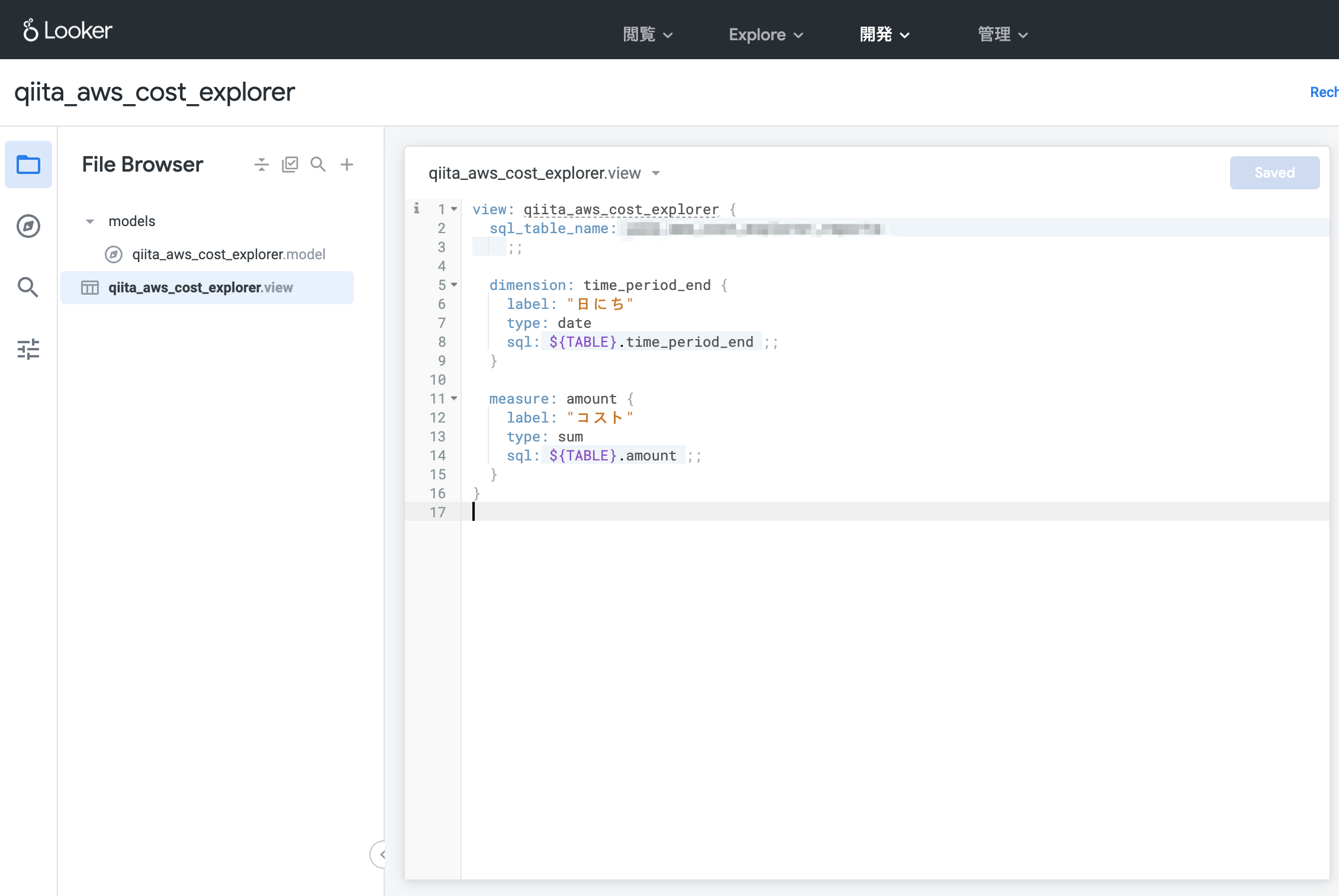Click the collapse folders icon
This screenshot has width=1339, height=896.
point(262,165)
